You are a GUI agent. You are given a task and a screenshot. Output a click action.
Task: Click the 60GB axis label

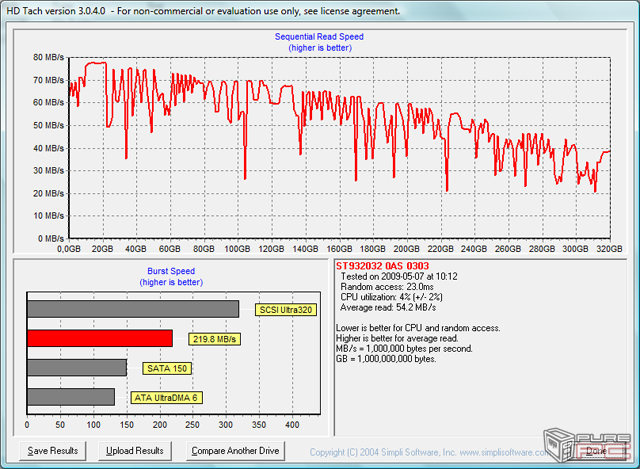click(170, 249)
